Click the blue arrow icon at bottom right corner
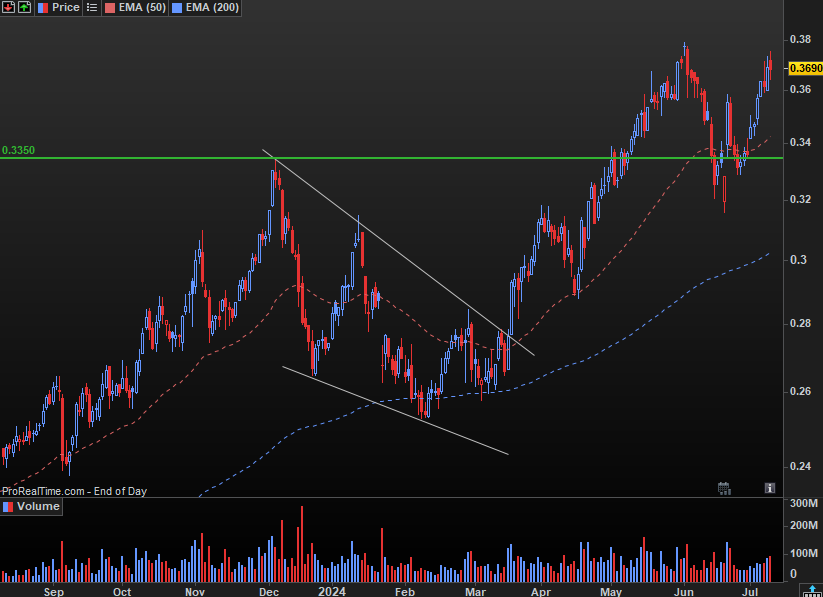Viewport: 823px width, 597px height. (x=811, y=590)
